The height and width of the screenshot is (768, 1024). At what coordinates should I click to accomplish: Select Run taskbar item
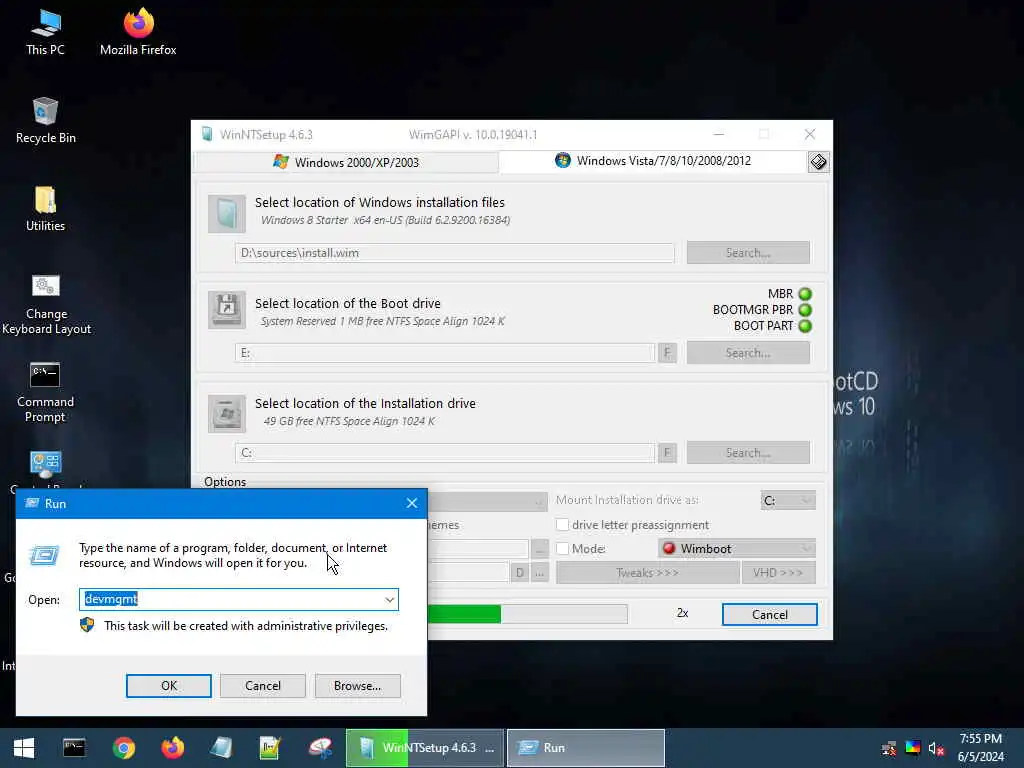point(586,748)
